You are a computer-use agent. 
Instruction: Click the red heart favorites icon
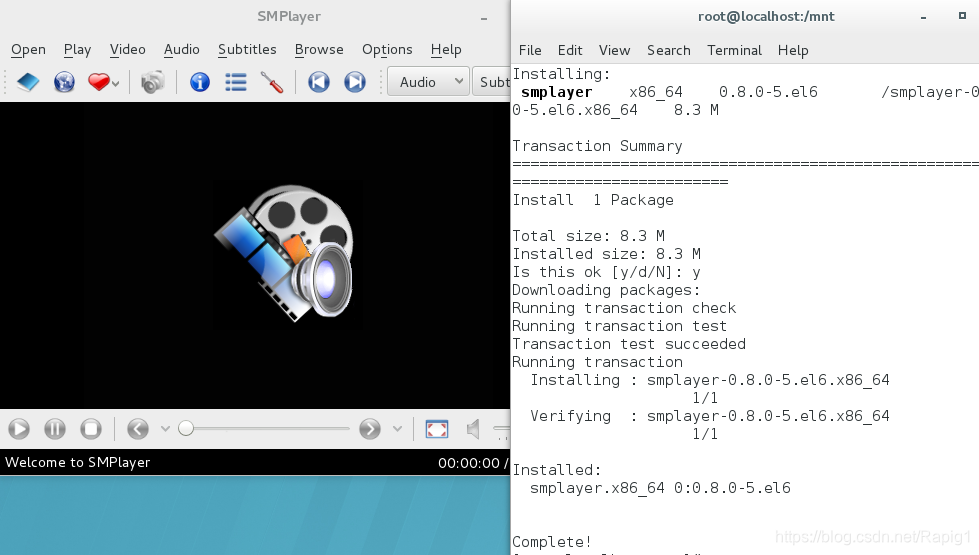(99, 82)
